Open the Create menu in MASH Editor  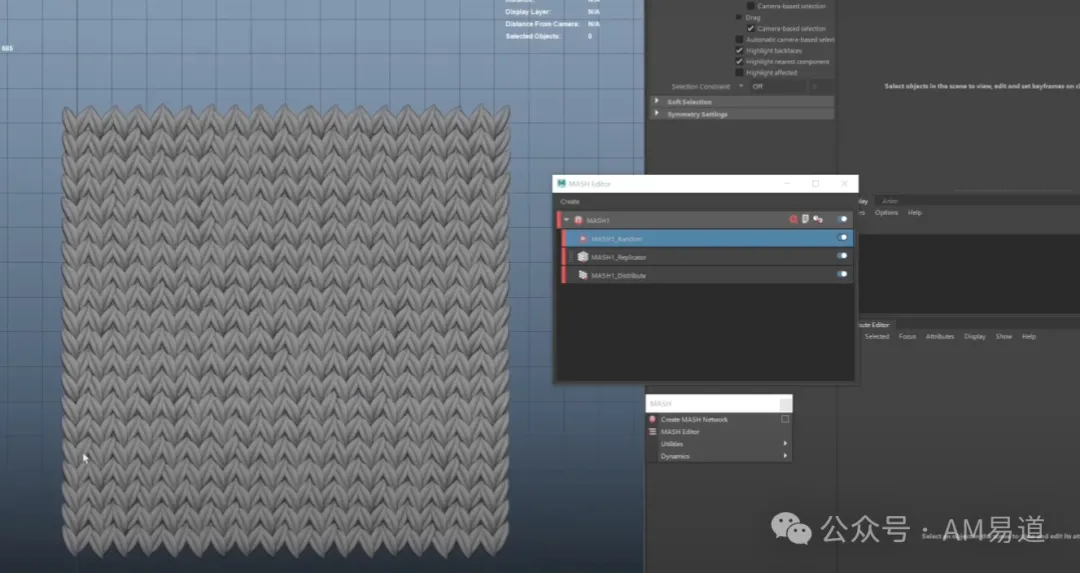pyautogui.click(x=570, y=202)
